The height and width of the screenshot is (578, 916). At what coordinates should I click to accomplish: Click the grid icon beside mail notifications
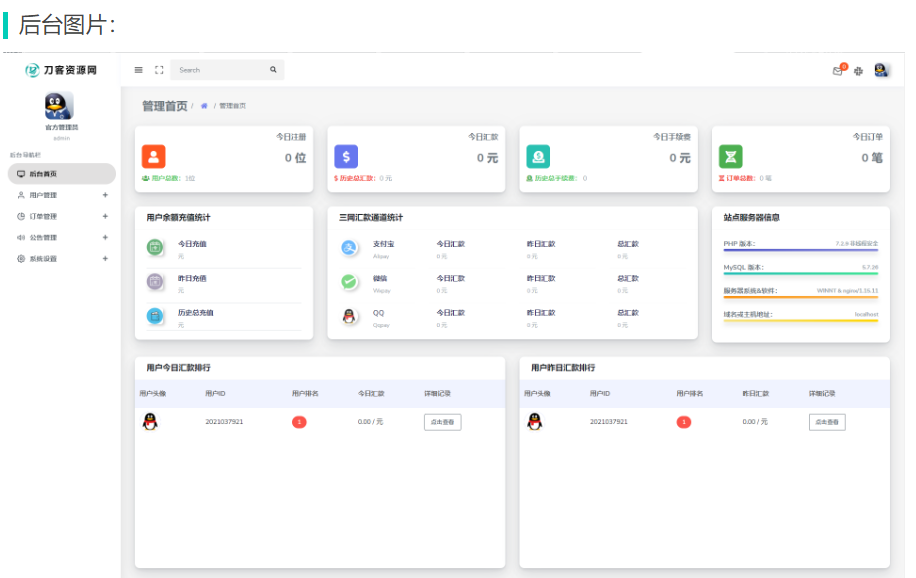858,71
